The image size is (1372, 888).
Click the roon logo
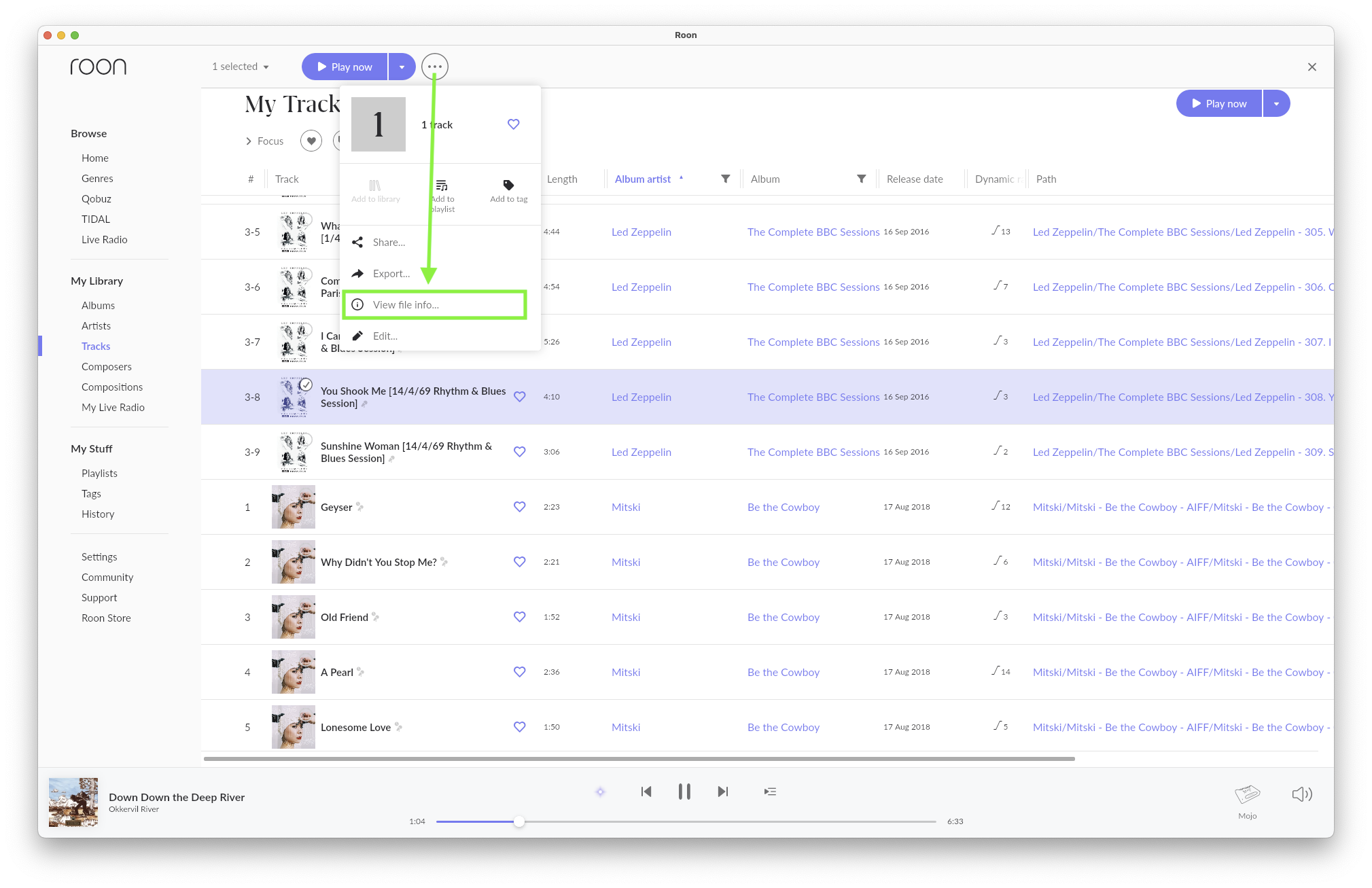coord(99,67)
